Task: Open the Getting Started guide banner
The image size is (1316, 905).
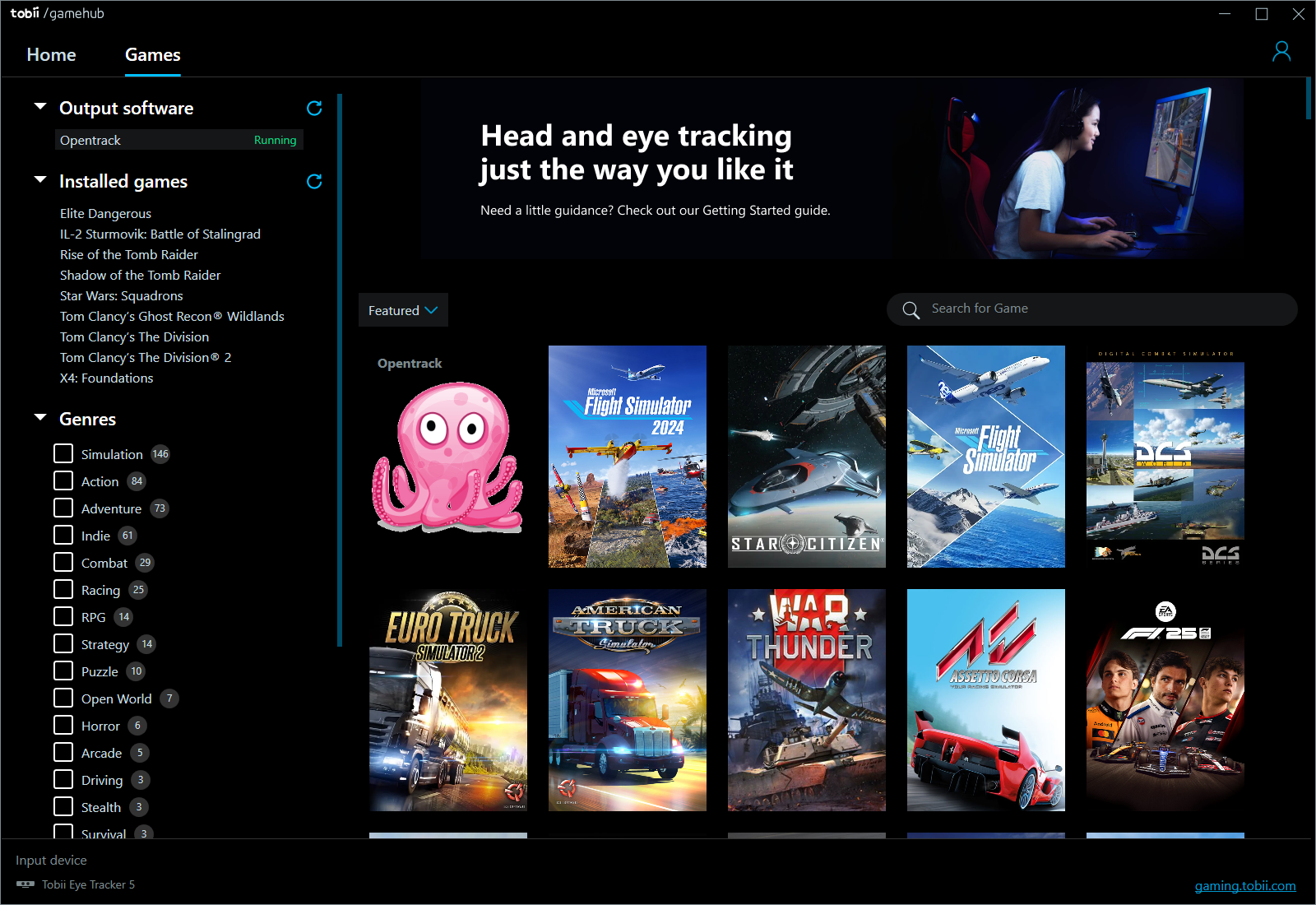Action: 832,169
